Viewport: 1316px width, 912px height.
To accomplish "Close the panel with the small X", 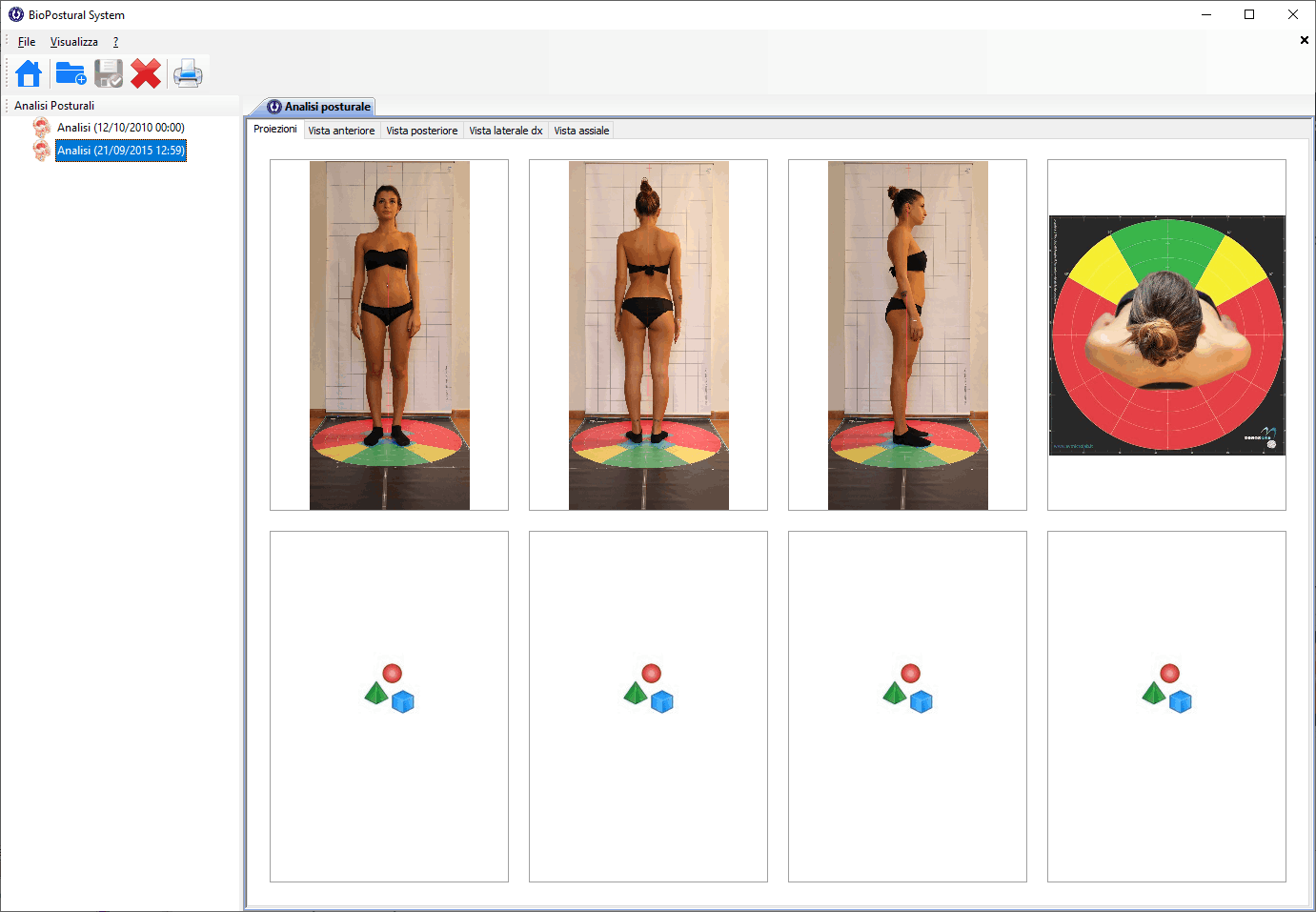I will (1304, 40).
